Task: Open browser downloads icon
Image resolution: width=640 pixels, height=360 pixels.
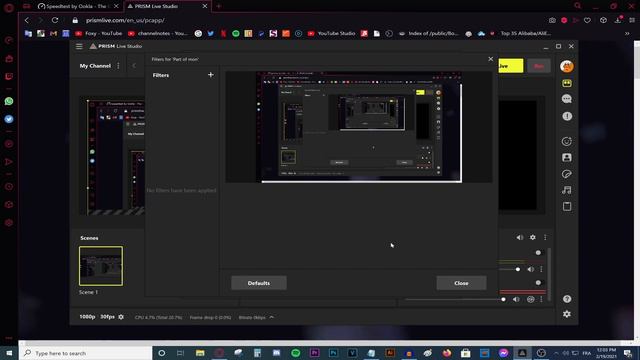Action: tap(618, 20)
